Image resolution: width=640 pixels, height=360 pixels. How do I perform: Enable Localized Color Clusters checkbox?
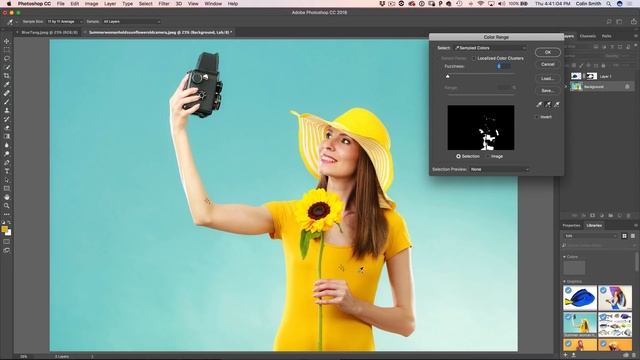point(474,58)
